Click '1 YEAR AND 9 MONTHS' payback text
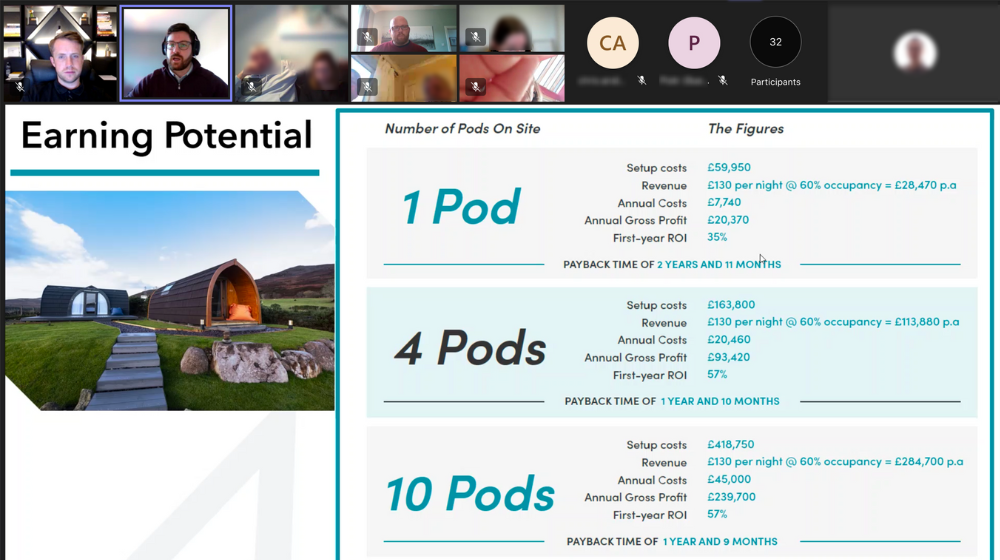1000x560 pixels. [x=720, y=542]
